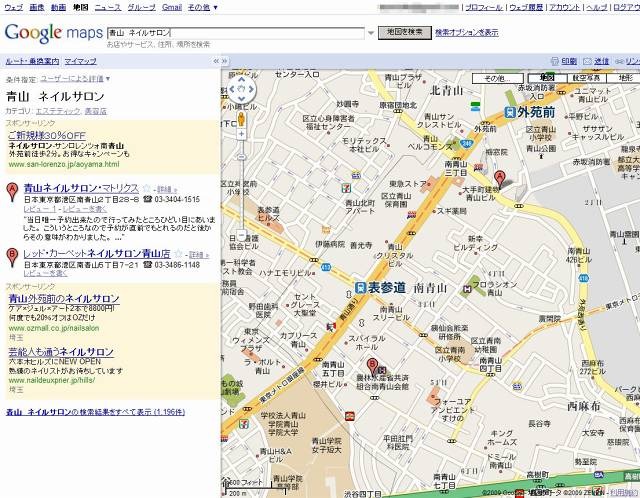640x498 pixels.
Task: Click the 外苑前 station icon
Action: (x=509, y=112)
